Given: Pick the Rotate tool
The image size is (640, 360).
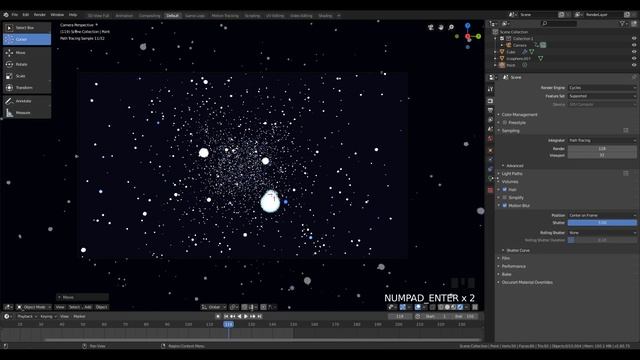Looking at the screenshot, I should coord(27,64).
